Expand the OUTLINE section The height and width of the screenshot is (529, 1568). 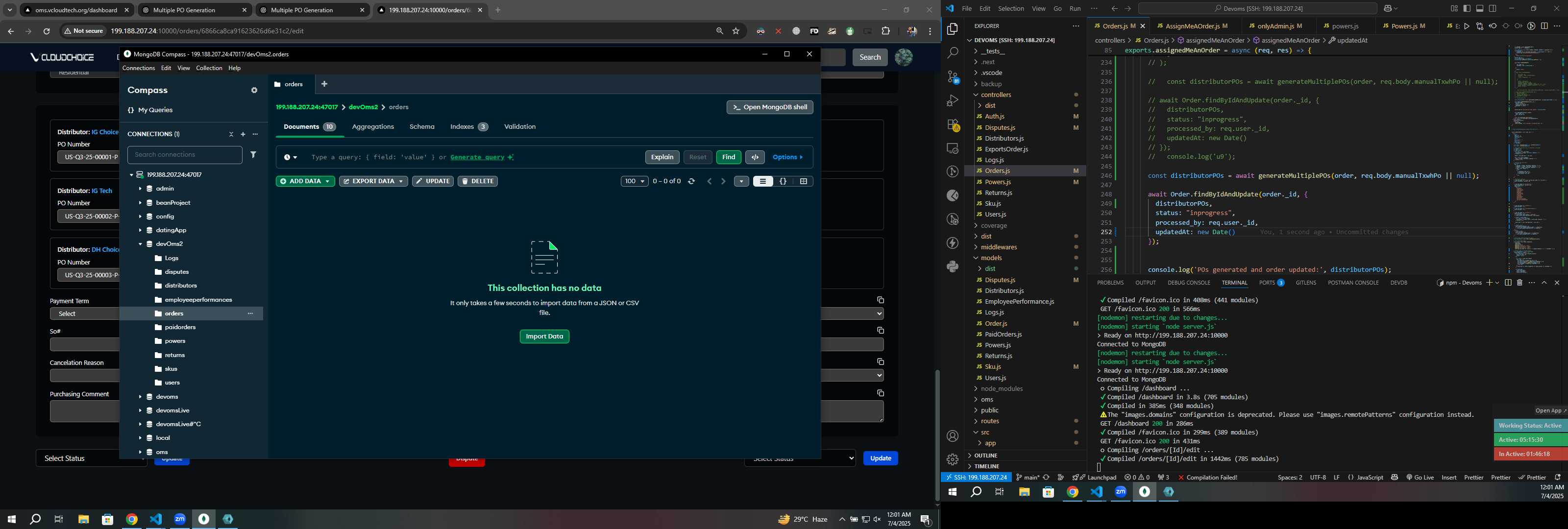pyautogui.click(x=986, y=456)
